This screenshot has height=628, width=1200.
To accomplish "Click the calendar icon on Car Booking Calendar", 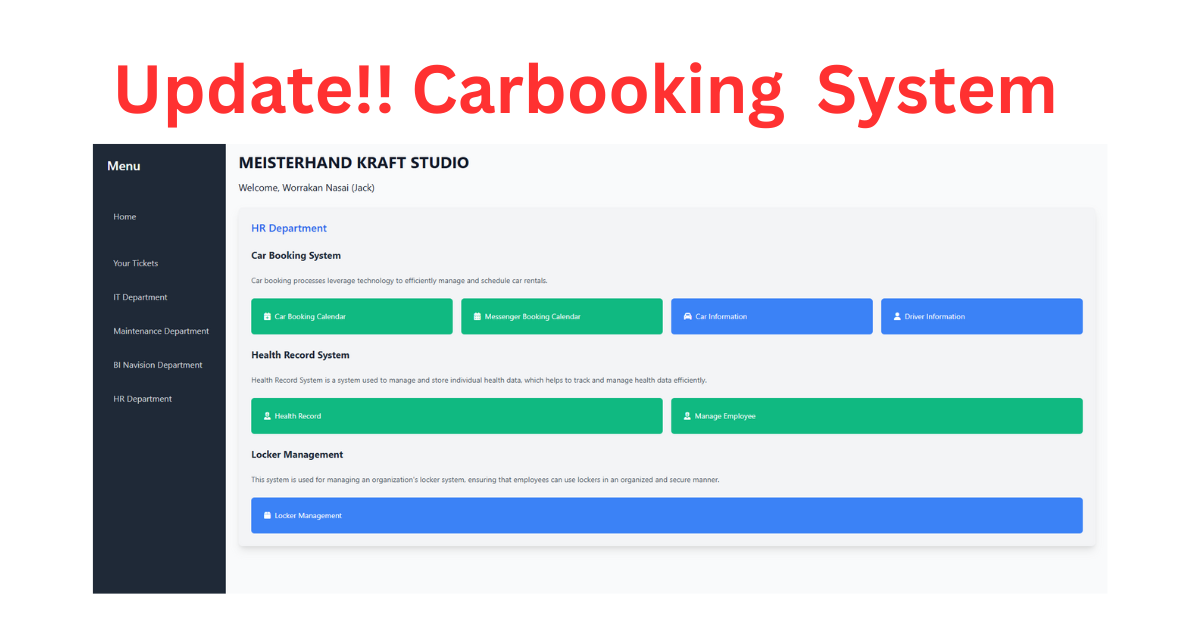I will tap(267, 317).
